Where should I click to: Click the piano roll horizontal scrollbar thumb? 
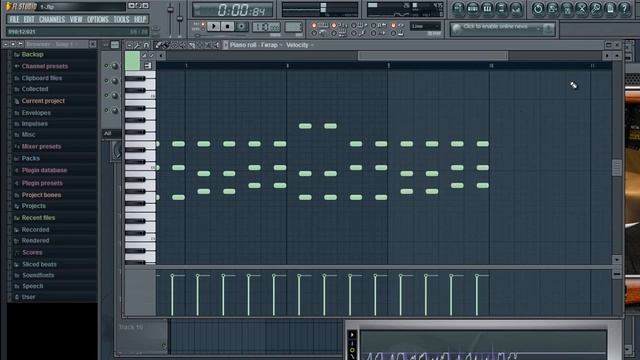point(433,56)
